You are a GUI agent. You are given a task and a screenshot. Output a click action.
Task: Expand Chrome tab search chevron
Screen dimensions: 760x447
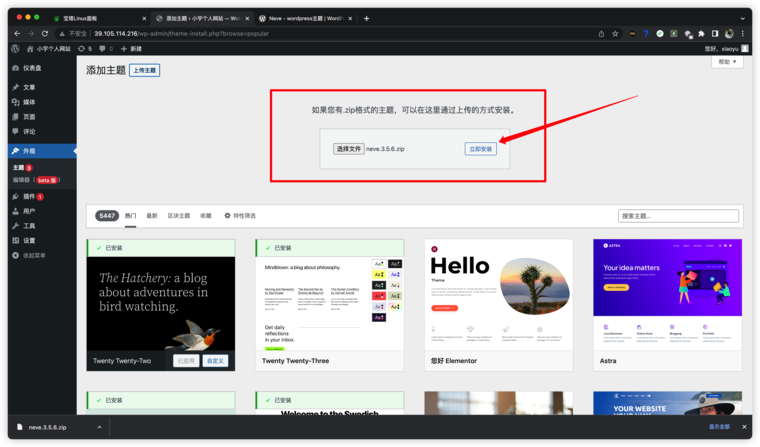click(743, 18)
